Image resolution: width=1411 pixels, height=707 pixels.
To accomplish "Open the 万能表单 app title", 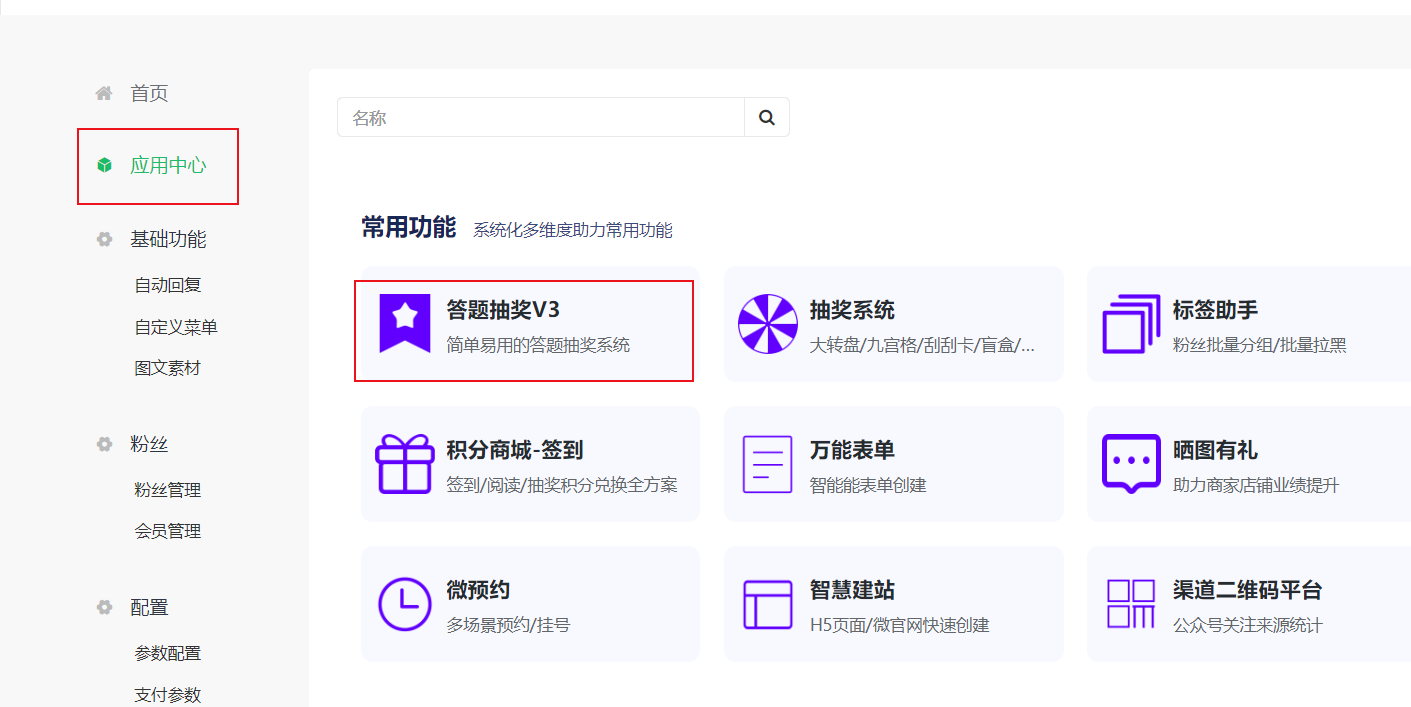I will [x=852, y=450].
